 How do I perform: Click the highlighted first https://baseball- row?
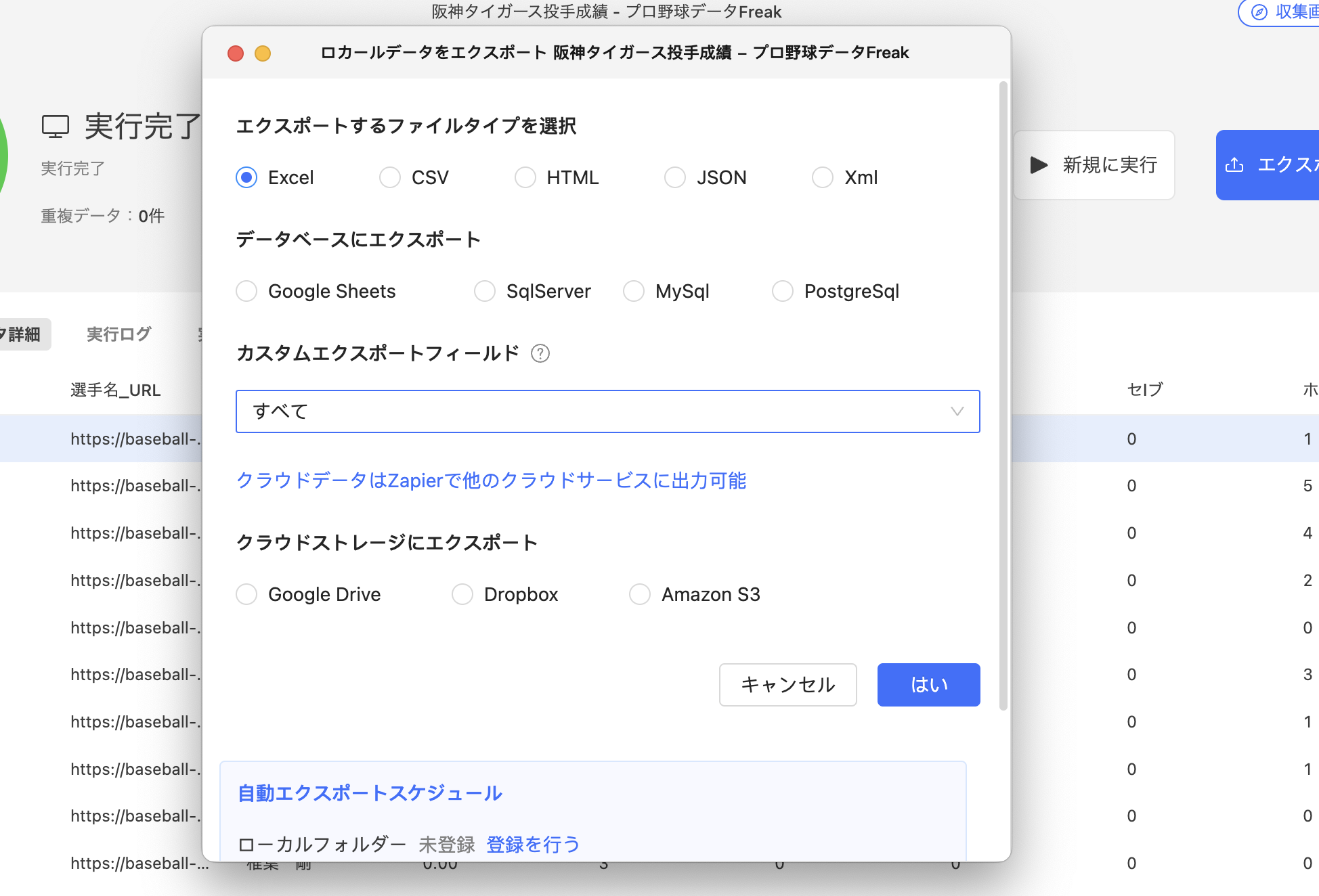[x=135, y=439]
